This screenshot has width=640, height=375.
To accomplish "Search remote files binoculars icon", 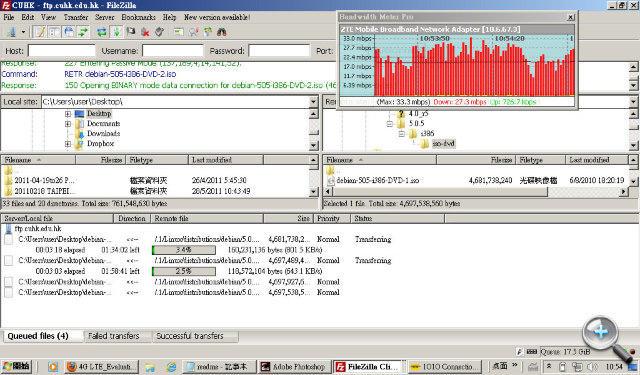I will tap(222, 32).
